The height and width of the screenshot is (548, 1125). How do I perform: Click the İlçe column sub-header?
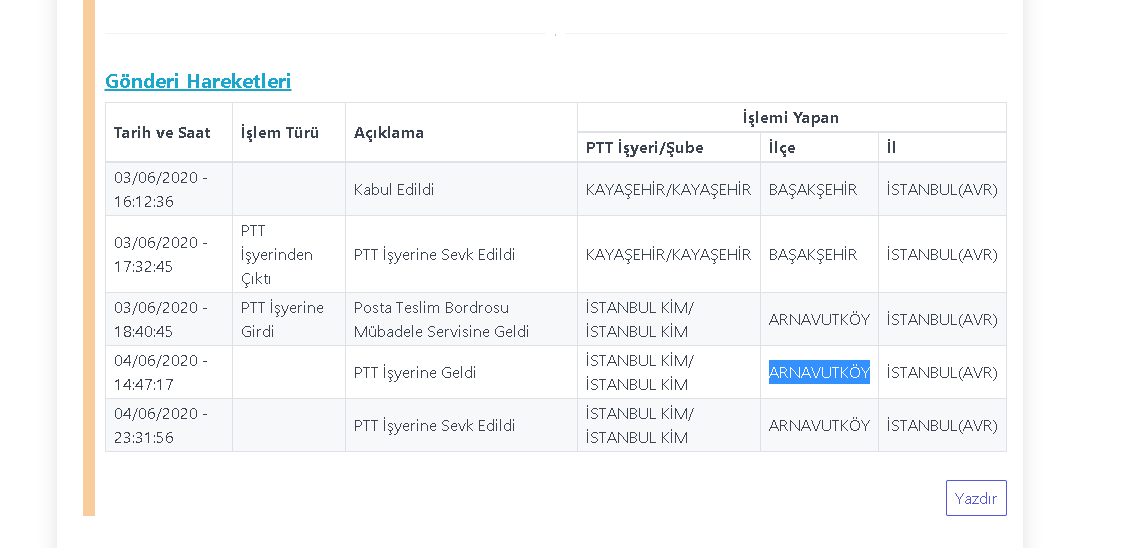782,147
